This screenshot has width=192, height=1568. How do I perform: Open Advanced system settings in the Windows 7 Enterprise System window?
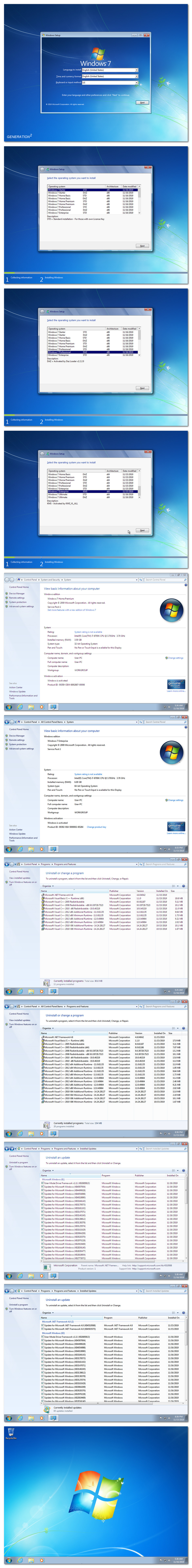tap(21, 749)
